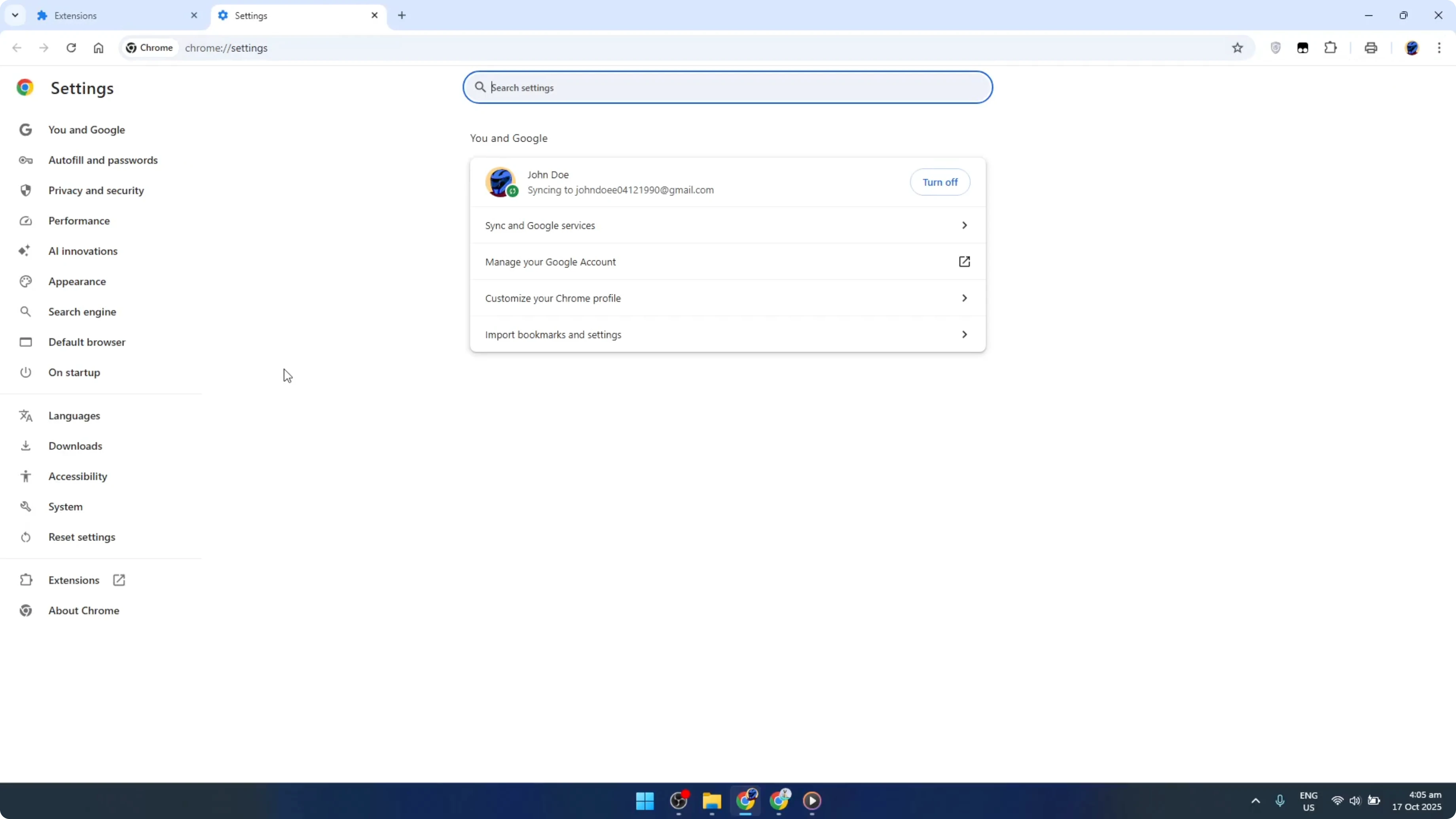Close the Extensions tab
The height and width of the screenshot is (819, 1456).
click(194, 15)
